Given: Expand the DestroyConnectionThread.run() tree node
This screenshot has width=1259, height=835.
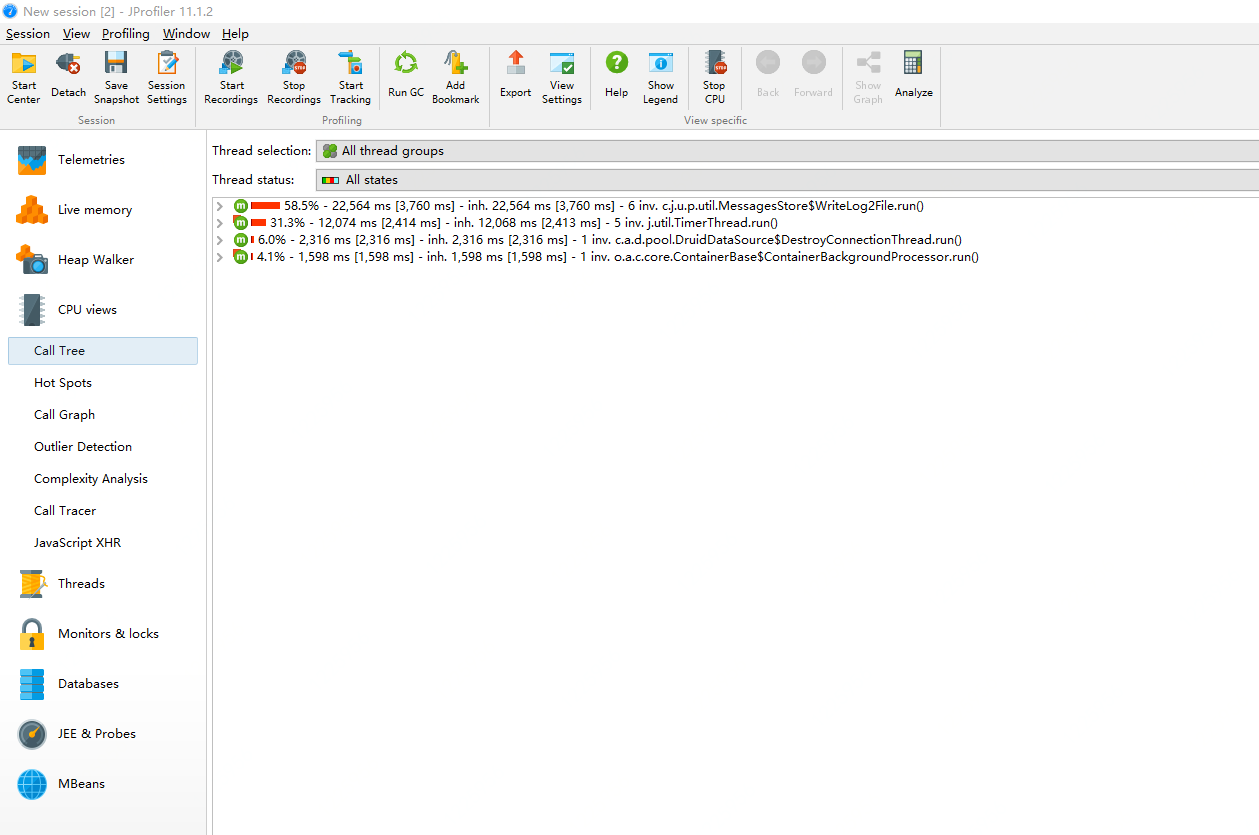Looking at the screenshot, I should tap(220, 240).
